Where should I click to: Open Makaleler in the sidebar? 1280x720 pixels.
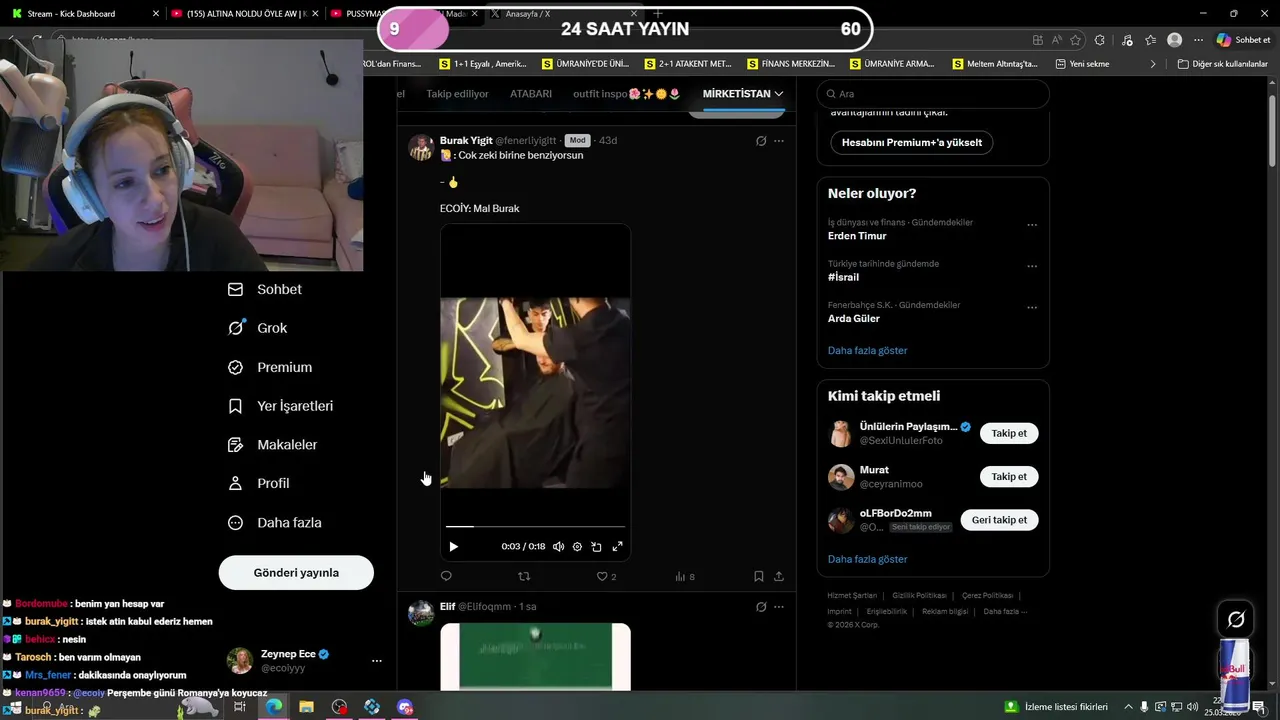pyautogui.click(x=272, y=445)
